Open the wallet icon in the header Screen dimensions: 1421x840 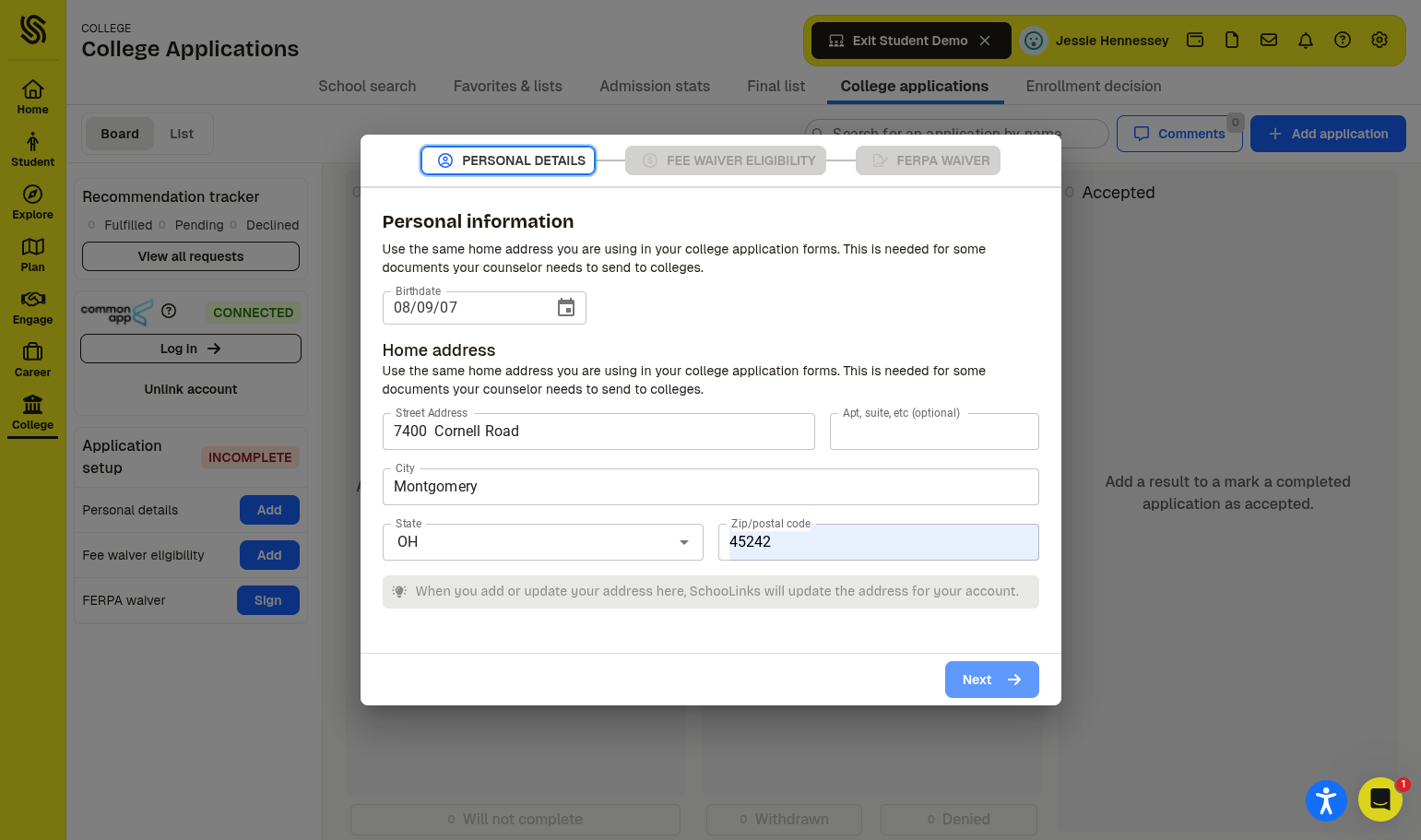(1195, 40)
